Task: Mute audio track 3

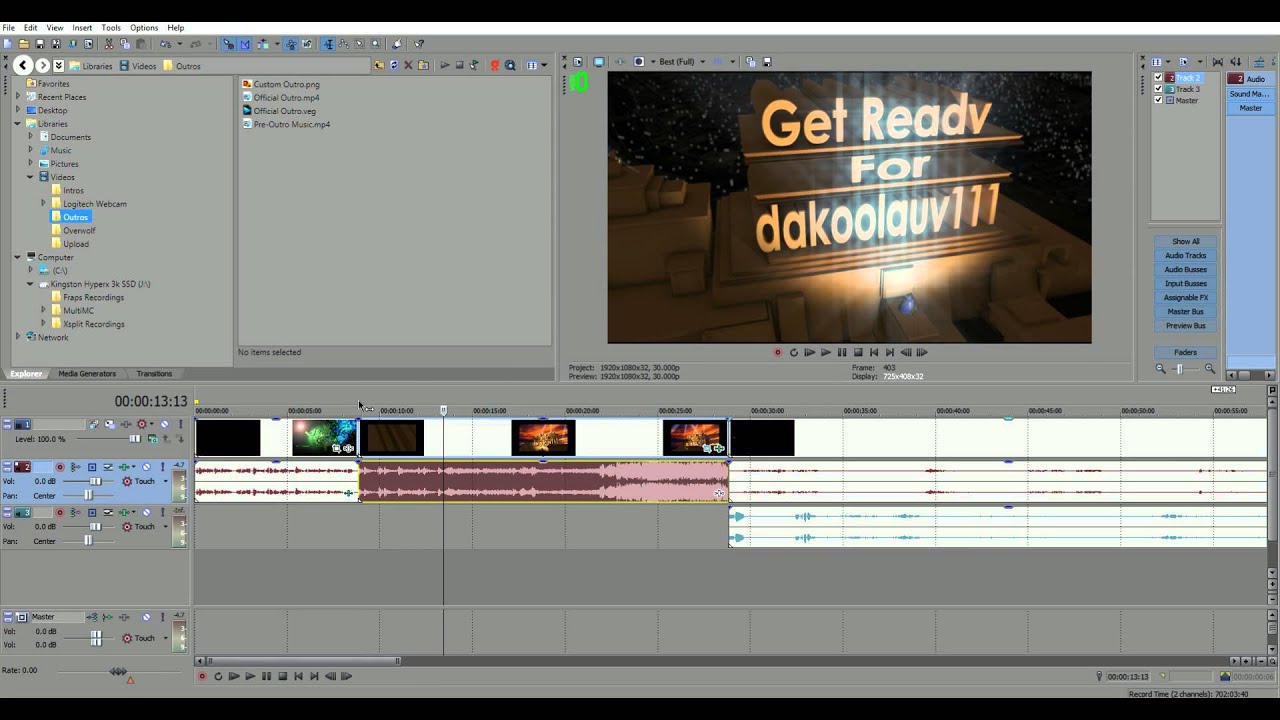Action: 146,512
